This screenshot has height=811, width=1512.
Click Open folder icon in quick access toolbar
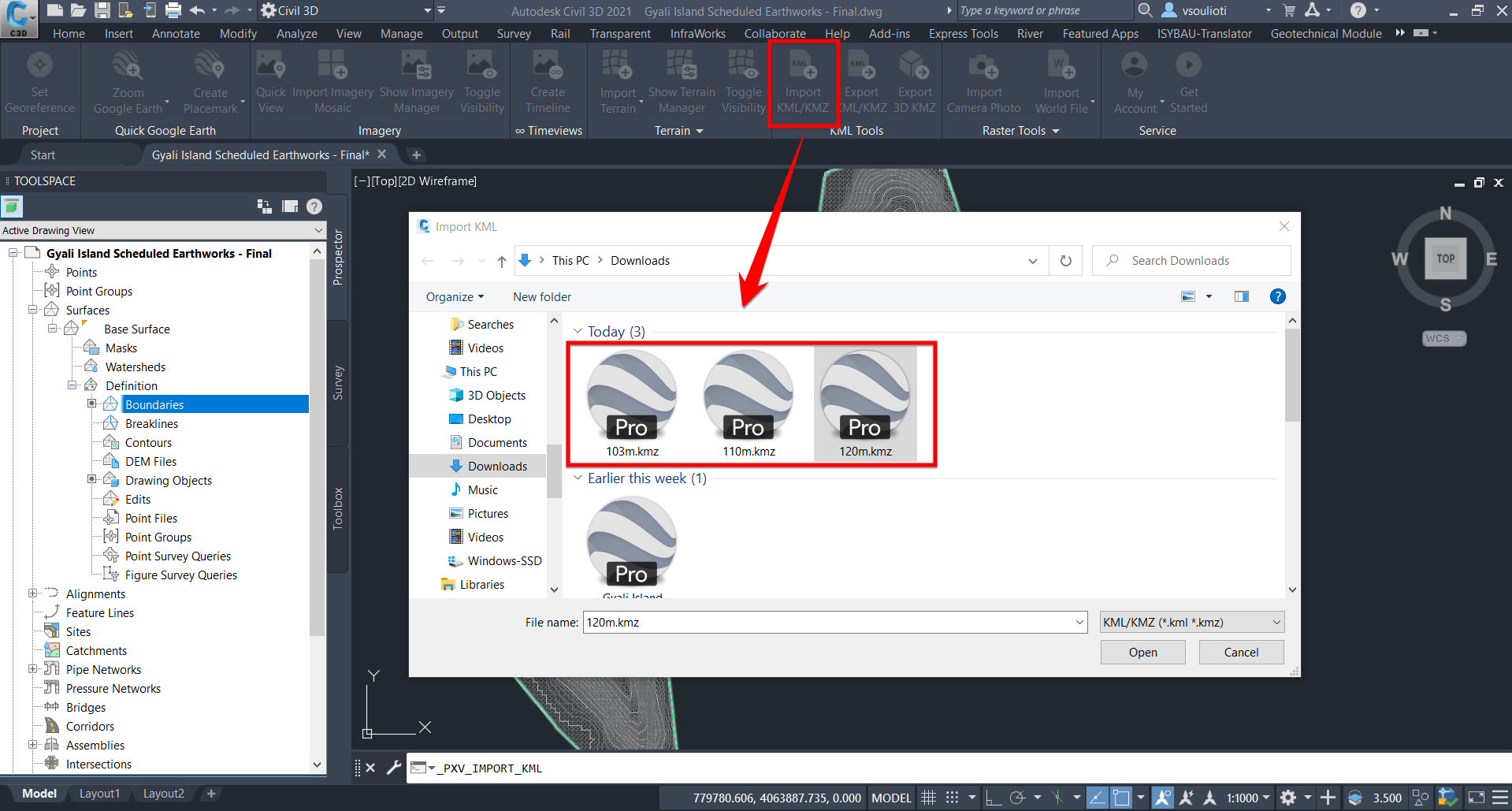coord(78,10)
